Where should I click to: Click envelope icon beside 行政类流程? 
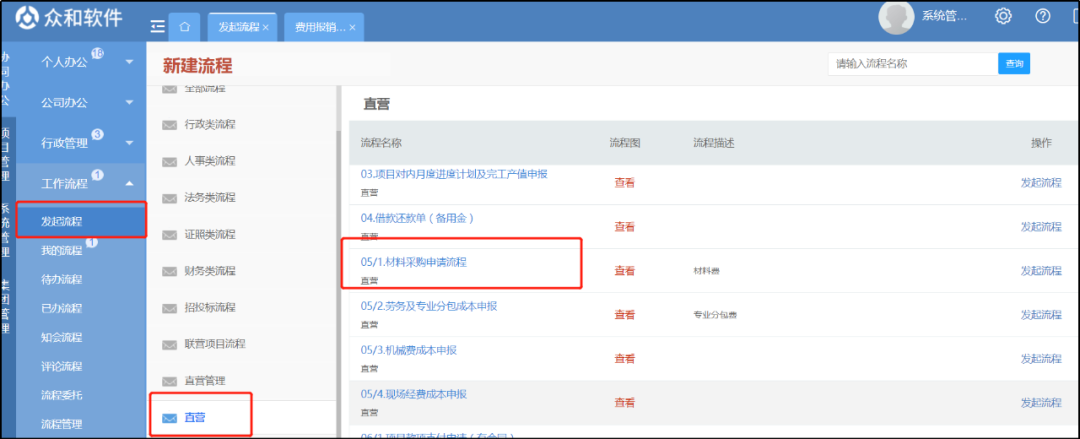169,125
